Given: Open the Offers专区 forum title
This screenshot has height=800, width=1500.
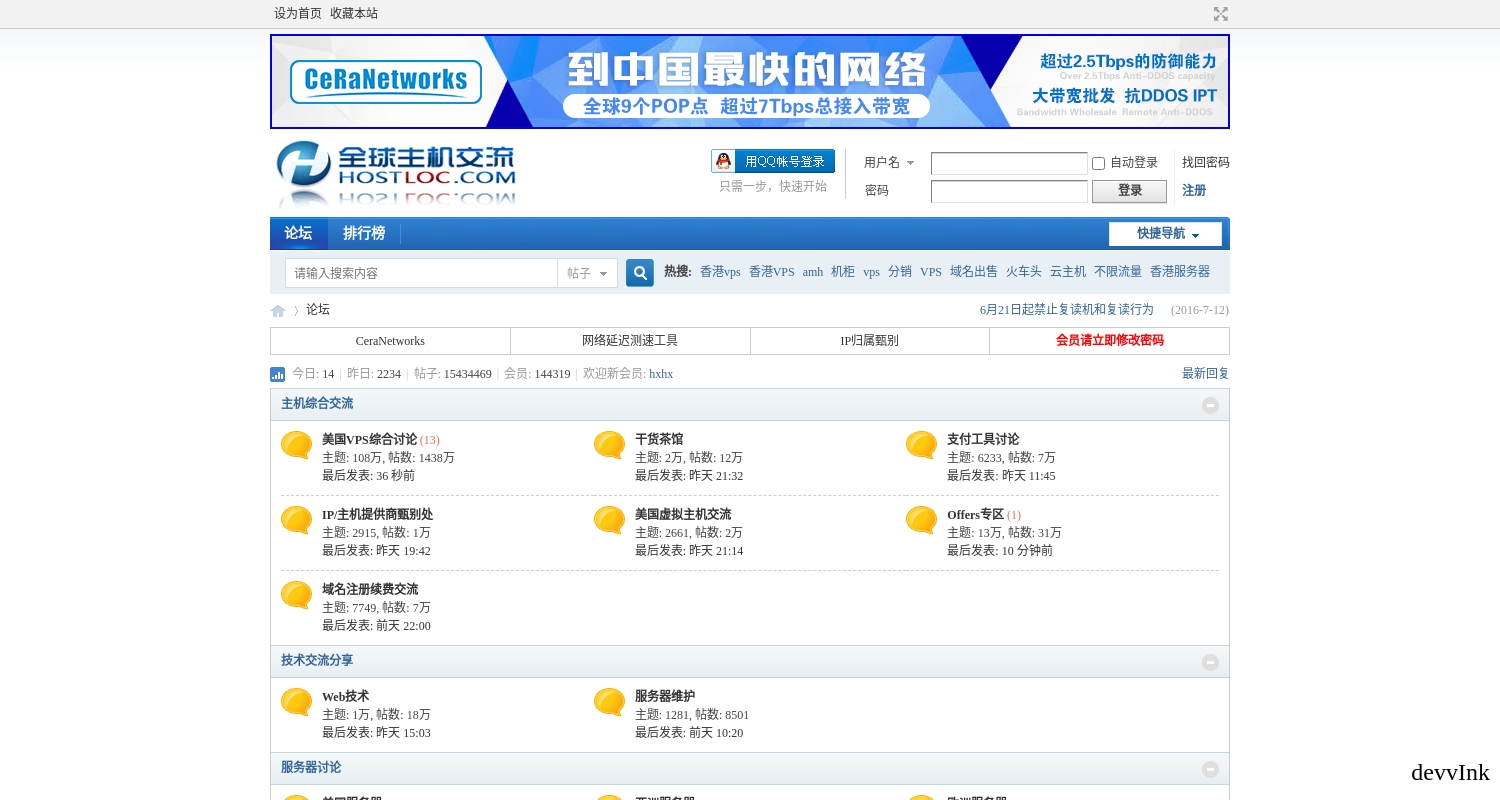Looking at the screenshot, I should [975, 515].
